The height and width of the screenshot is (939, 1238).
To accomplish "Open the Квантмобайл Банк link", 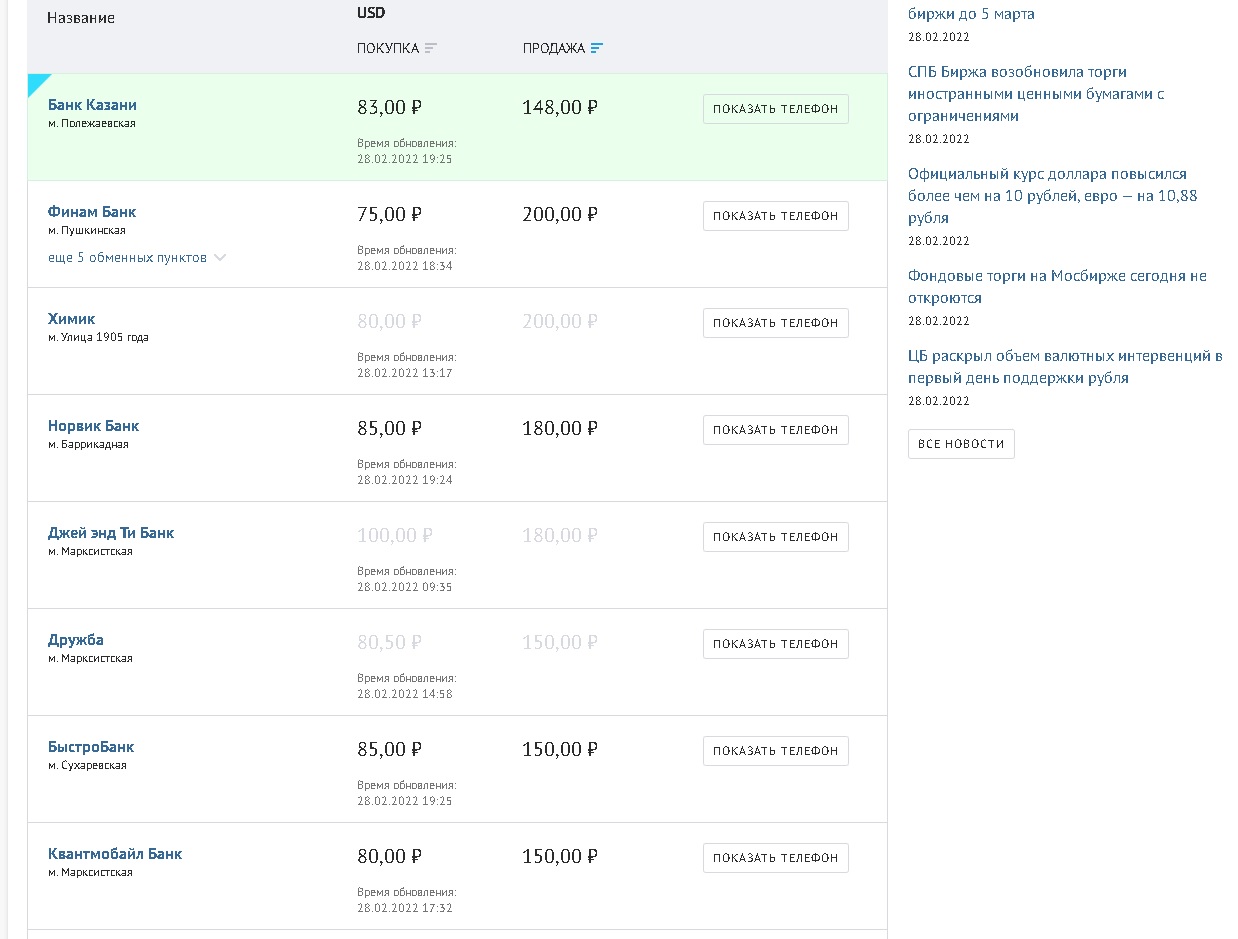I will tap(115, 854).
